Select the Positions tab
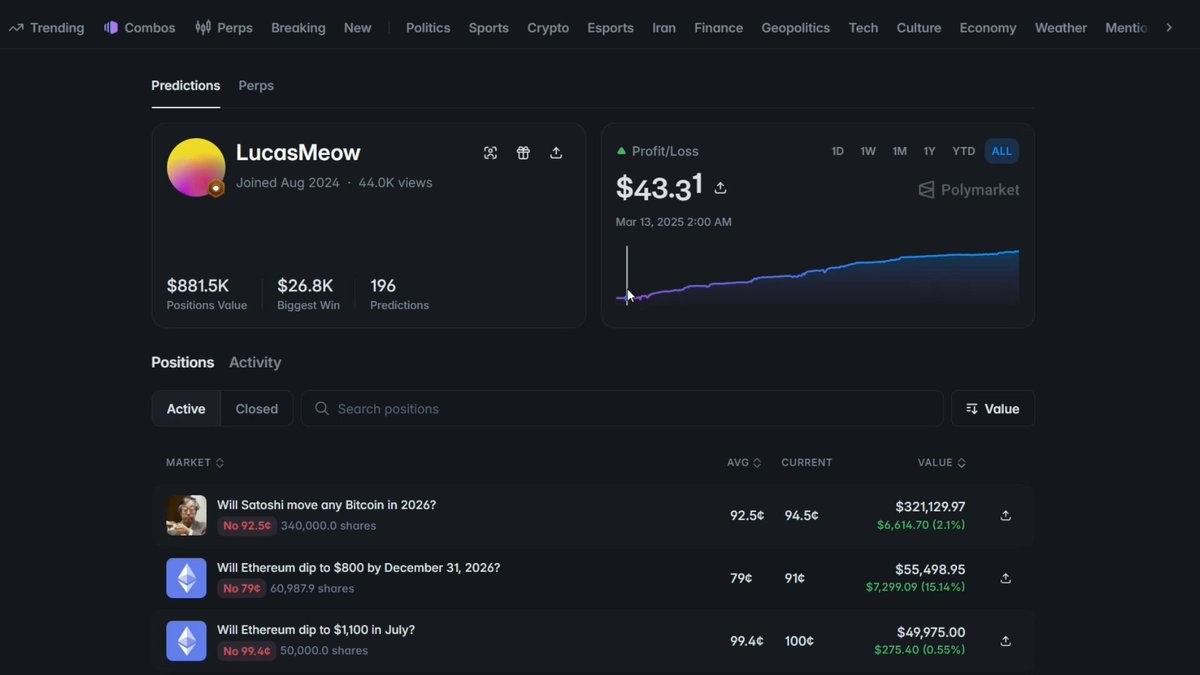The width and height of the screenshot is (1200, 675). (183, 363)
